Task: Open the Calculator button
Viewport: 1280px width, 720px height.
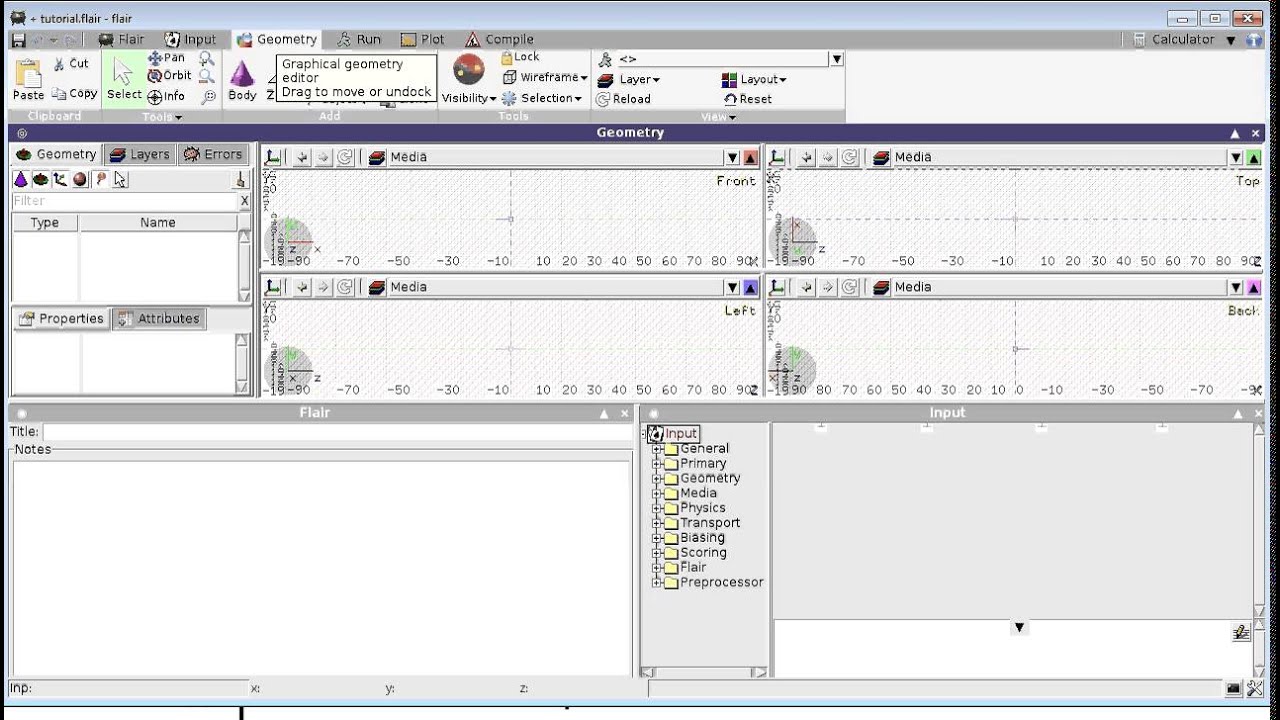Action: coord(1174,40)
